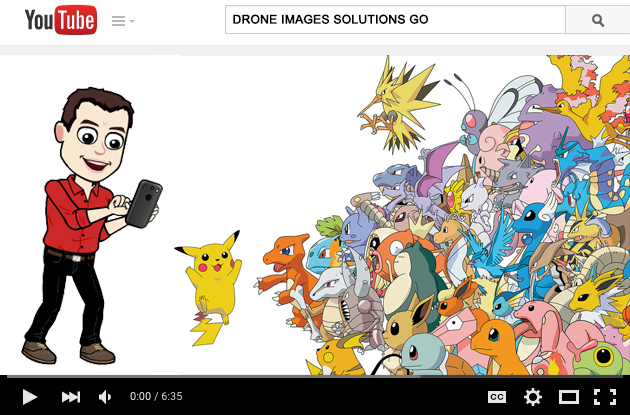Skip to the next video
This screenshot has height=415, width=630.
coord(71,397)
